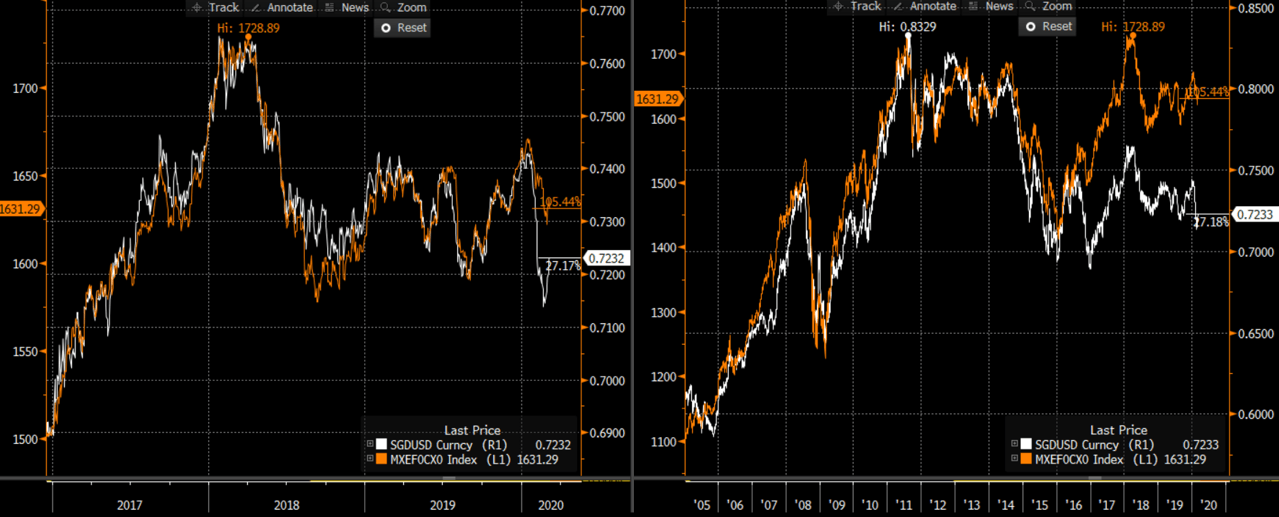Activate the Track crosshair in the right chart
1279x517 pixels.
click(857, 7)
